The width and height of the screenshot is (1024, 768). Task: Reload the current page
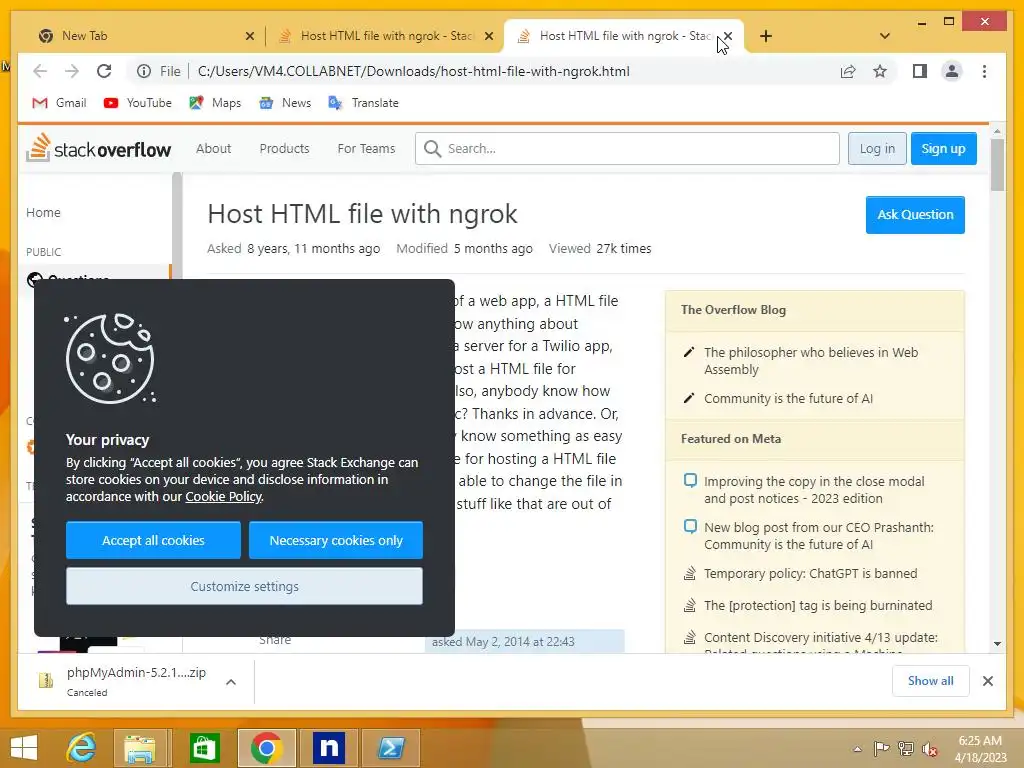(x=104, y=71)
